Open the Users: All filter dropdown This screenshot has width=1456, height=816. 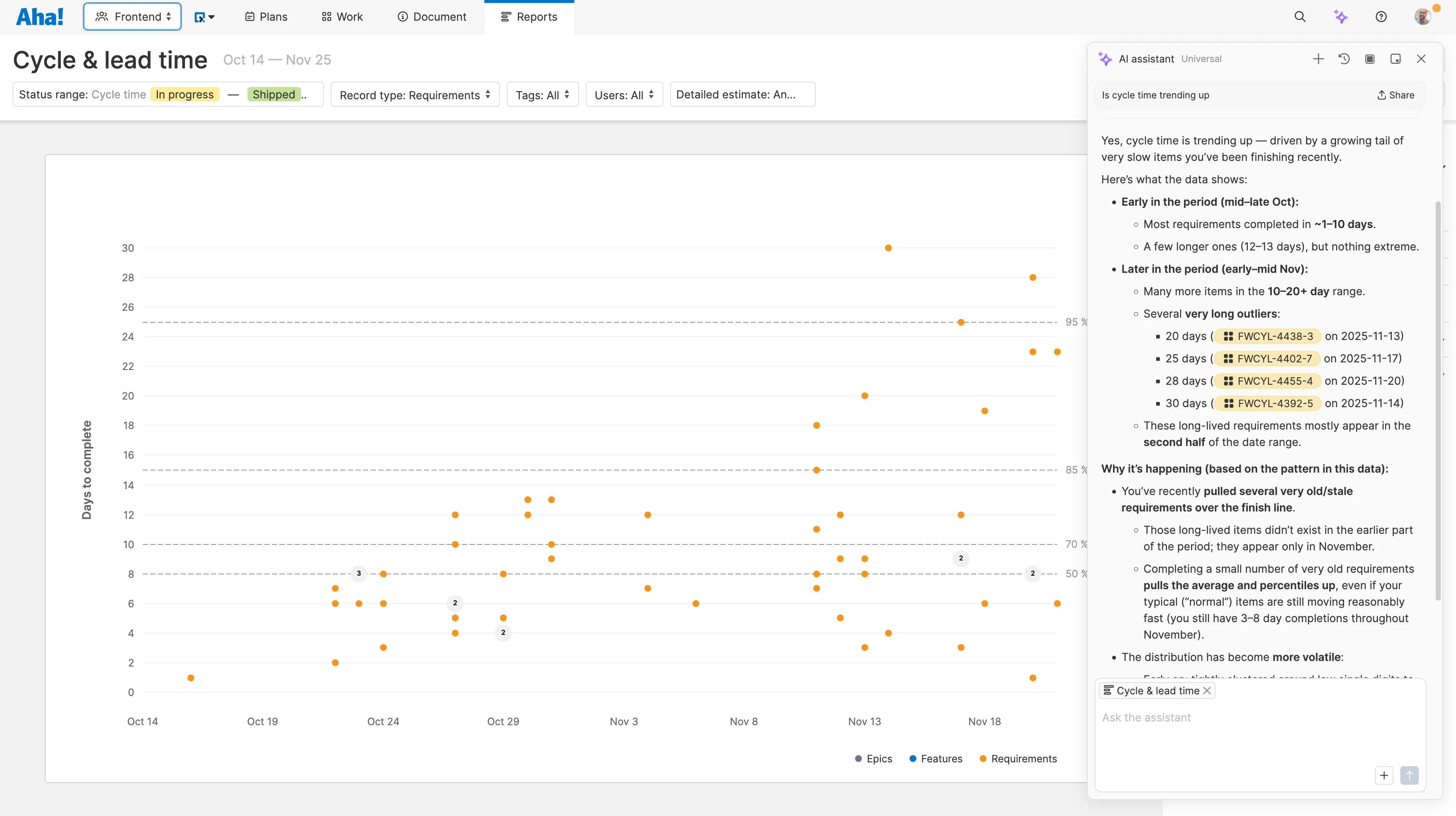[x=623, y=95]
